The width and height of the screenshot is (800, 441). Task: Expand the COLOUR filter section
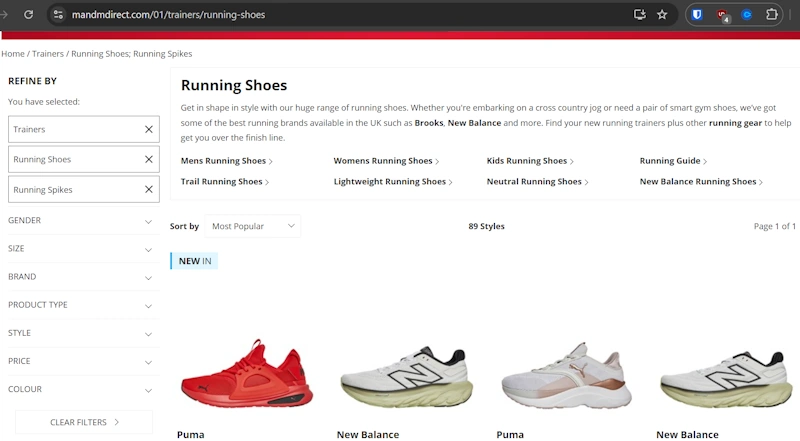(83, 389)
